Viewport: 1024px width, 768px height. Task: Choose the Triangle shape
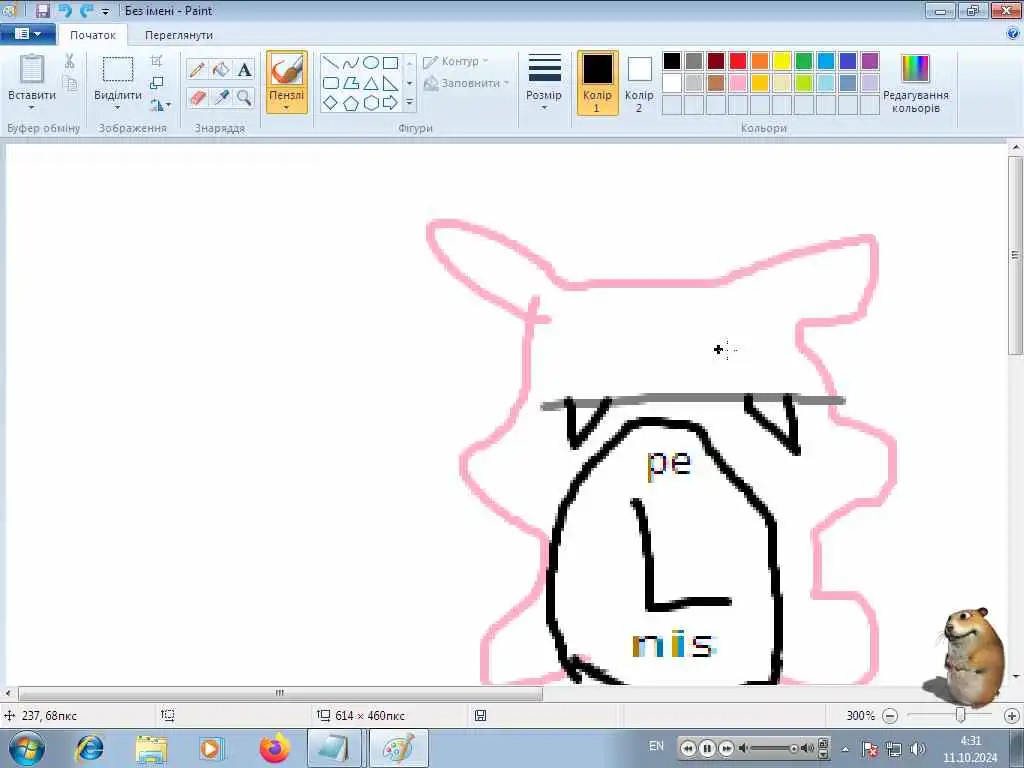(371, 83)
